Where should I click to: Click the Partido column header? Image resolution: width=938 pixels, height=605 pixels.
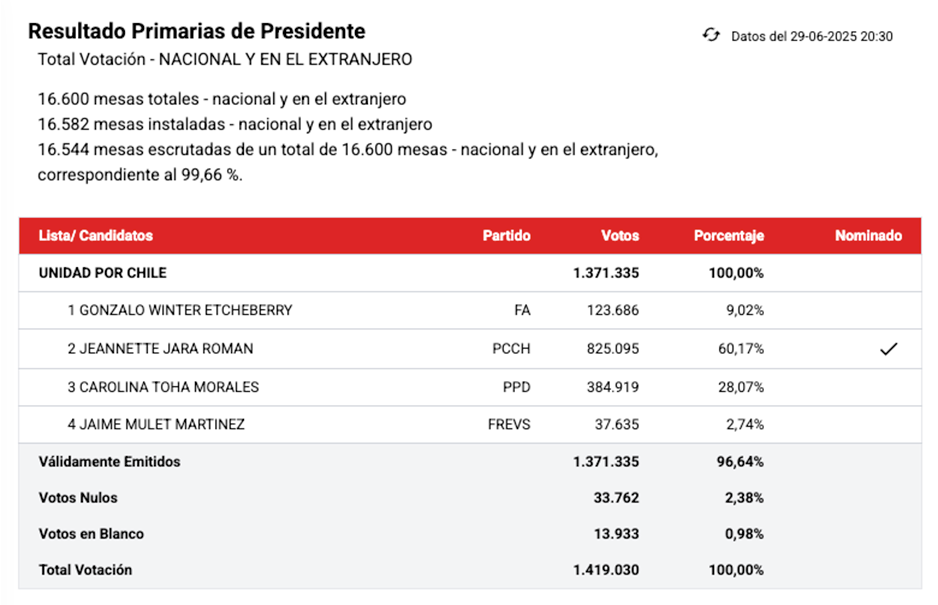[x=506, y=236]
